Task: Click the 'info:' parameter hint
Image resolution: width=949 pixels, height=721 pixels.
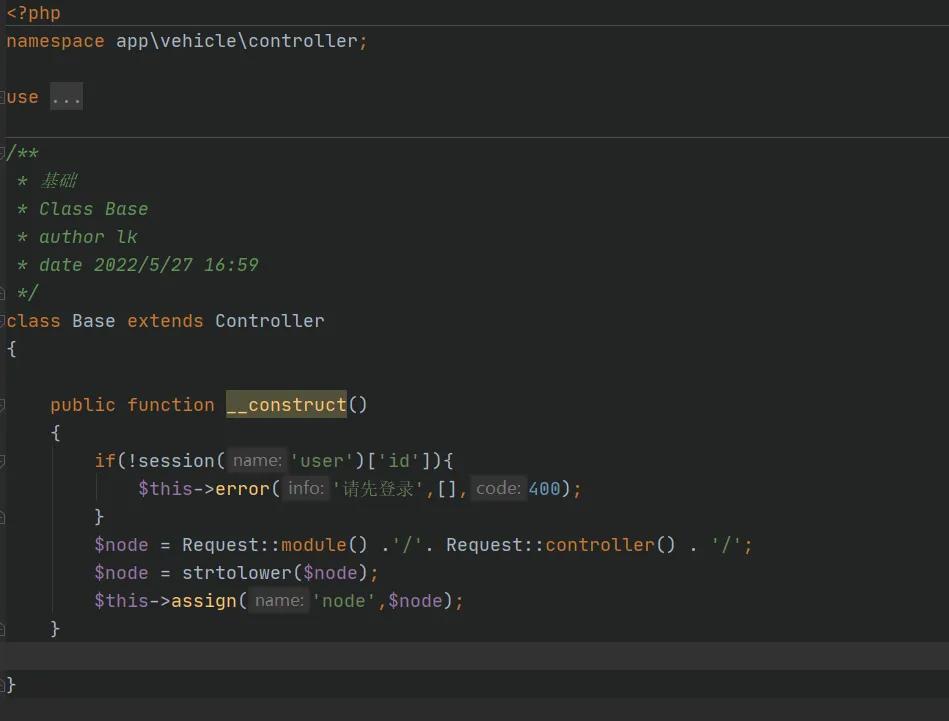Action: click(306, 488)
